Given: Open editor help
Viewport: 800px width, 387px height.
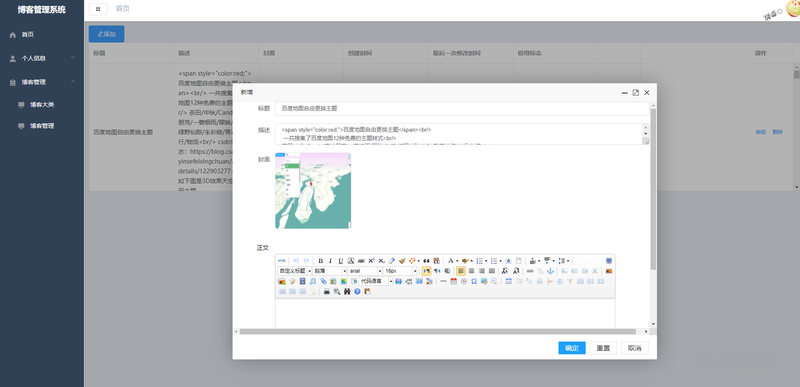Looking at the screenshot, I should pyautogui.click(x=357, y=291).
